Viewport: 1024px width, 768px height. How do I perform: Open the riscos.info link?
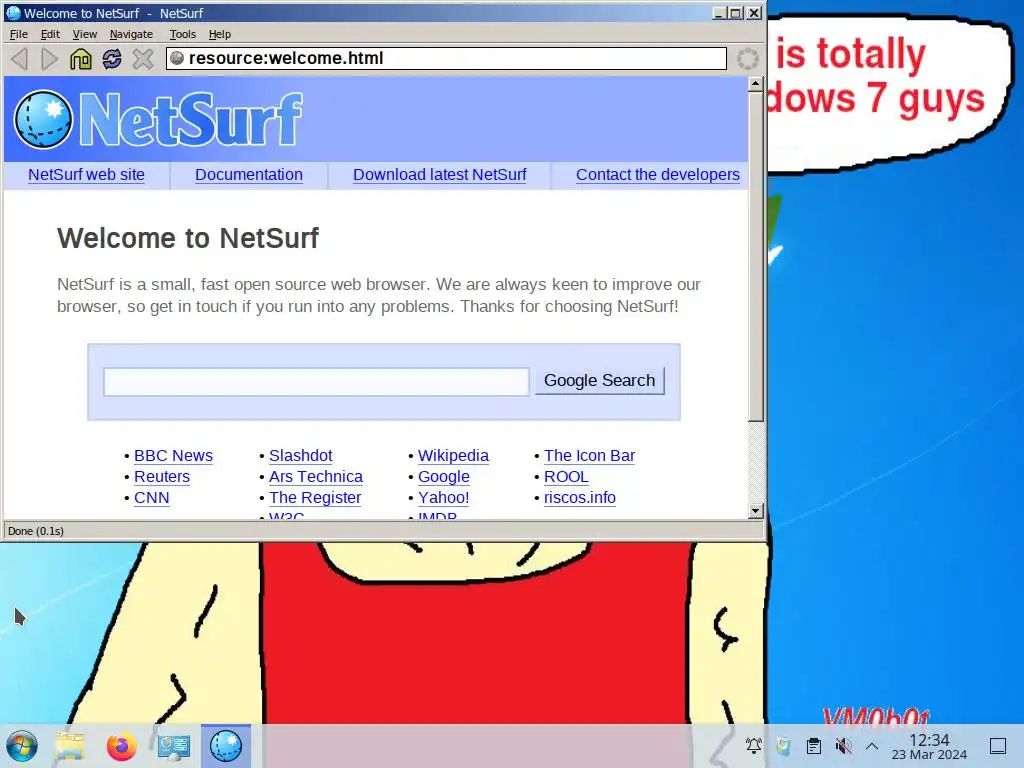[x=580, y=497]
